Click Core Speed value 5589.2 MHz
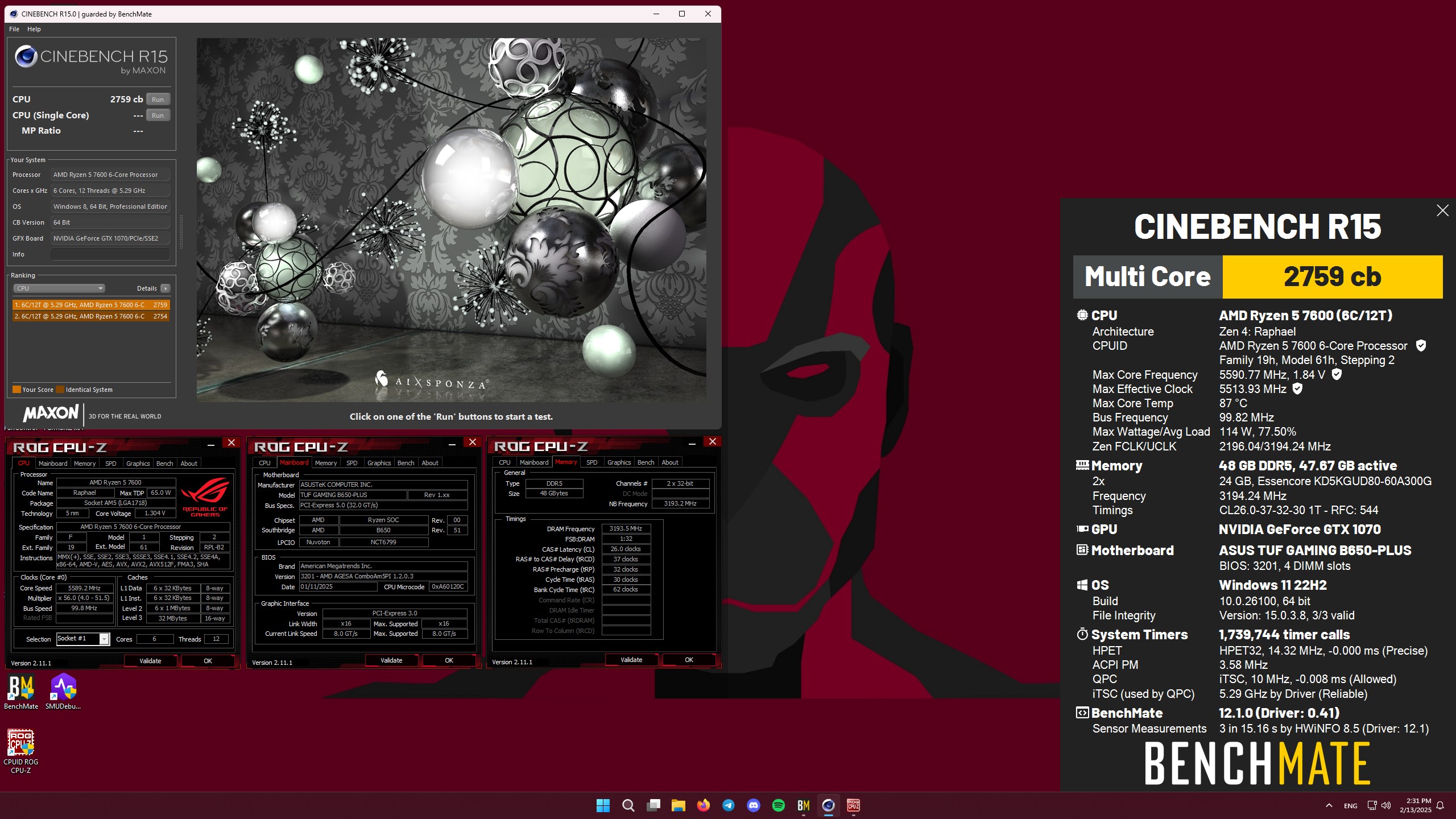1456x819 pixels. click(84, 588)
